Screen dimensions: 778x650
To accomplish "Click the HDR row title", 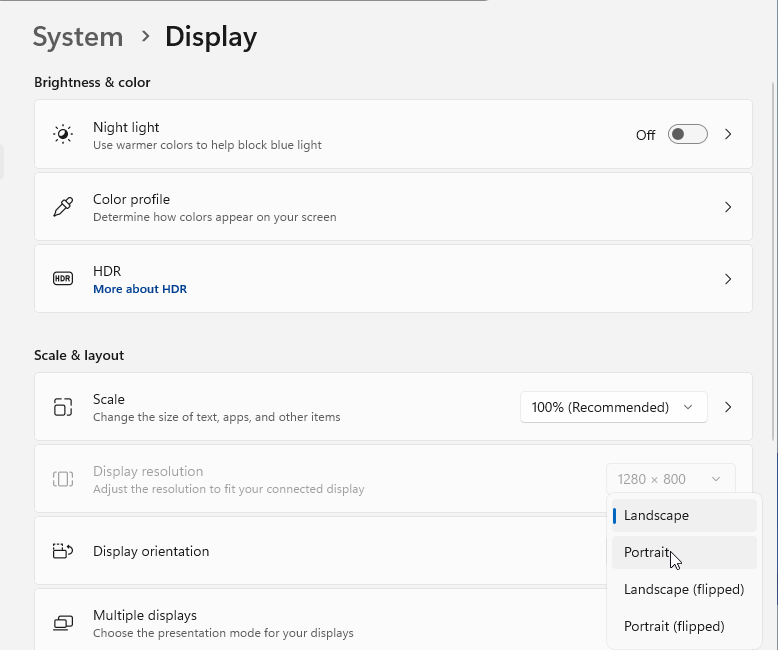I will 107,271.
